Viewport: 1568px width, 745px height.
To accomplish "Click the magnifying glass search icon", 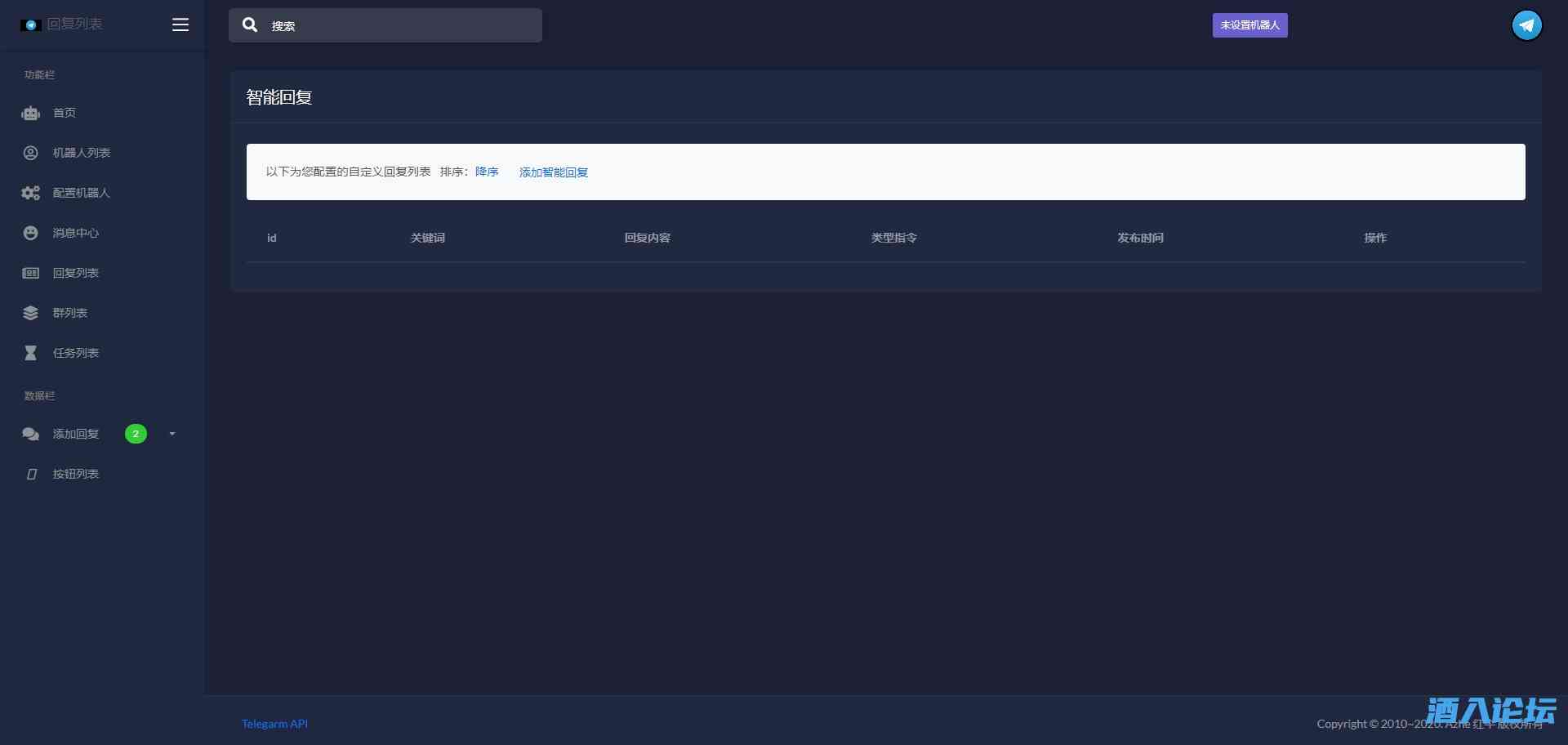I will click(x=250, y=25).
